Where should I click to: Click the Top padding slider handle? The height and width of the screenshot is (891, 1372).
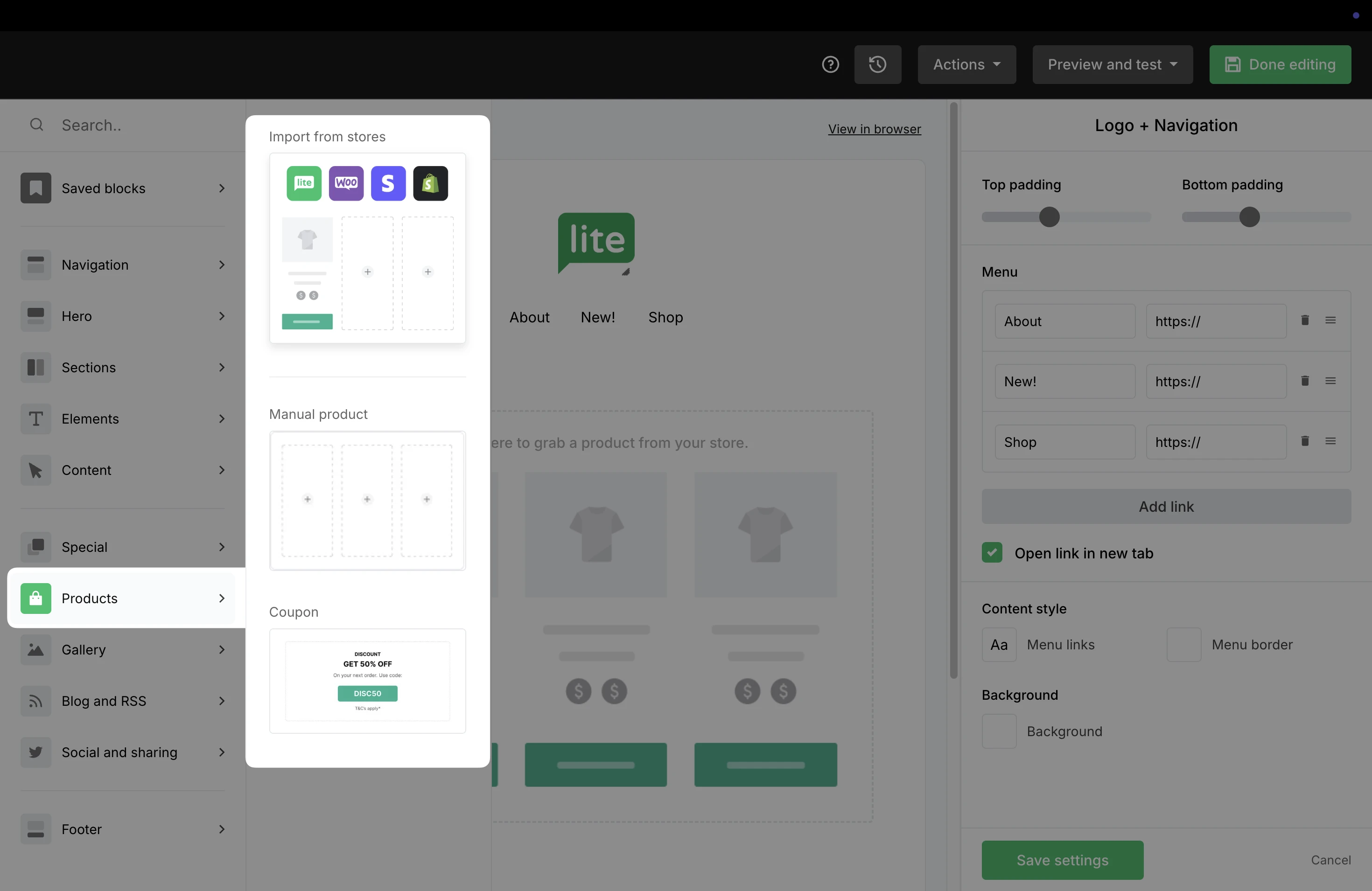1049,217
